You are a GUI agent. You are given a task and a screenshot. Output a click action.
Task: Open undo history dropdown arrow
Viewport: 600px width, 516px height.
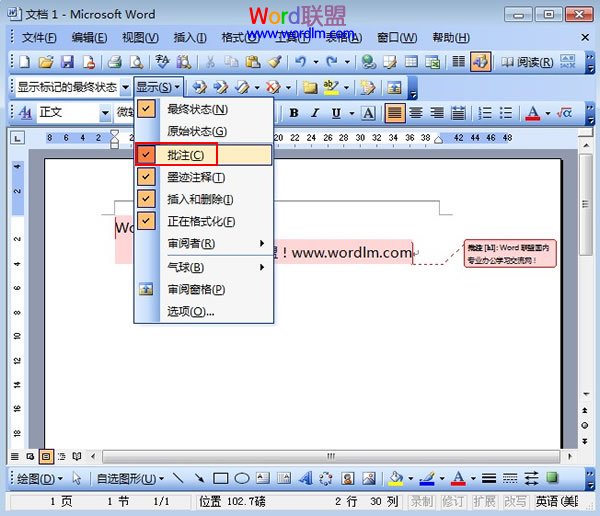pyautogui.click(x=316, y=62)
